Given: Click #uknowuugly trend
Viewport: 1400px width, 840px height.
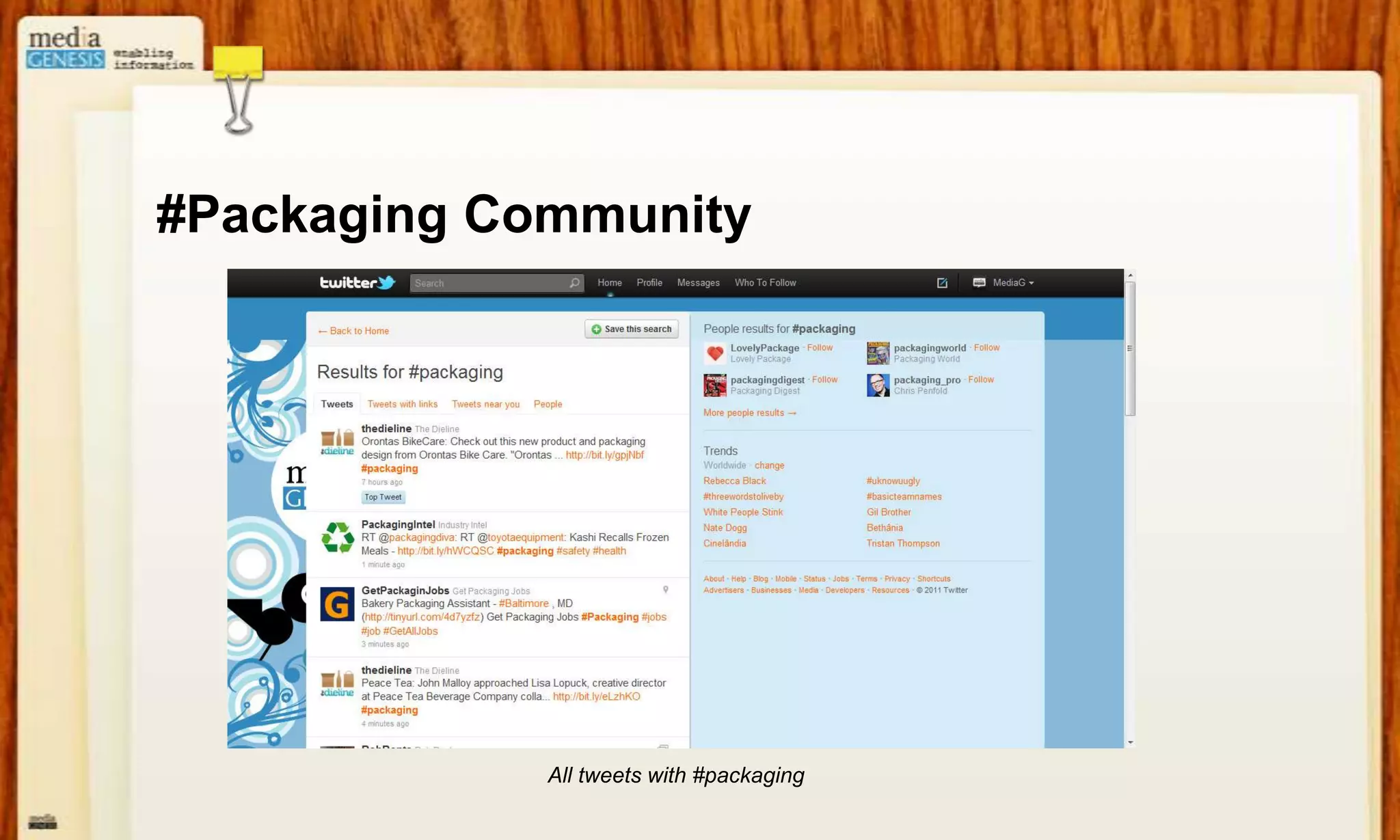Looking at the screenshot, I should point(893,481).
